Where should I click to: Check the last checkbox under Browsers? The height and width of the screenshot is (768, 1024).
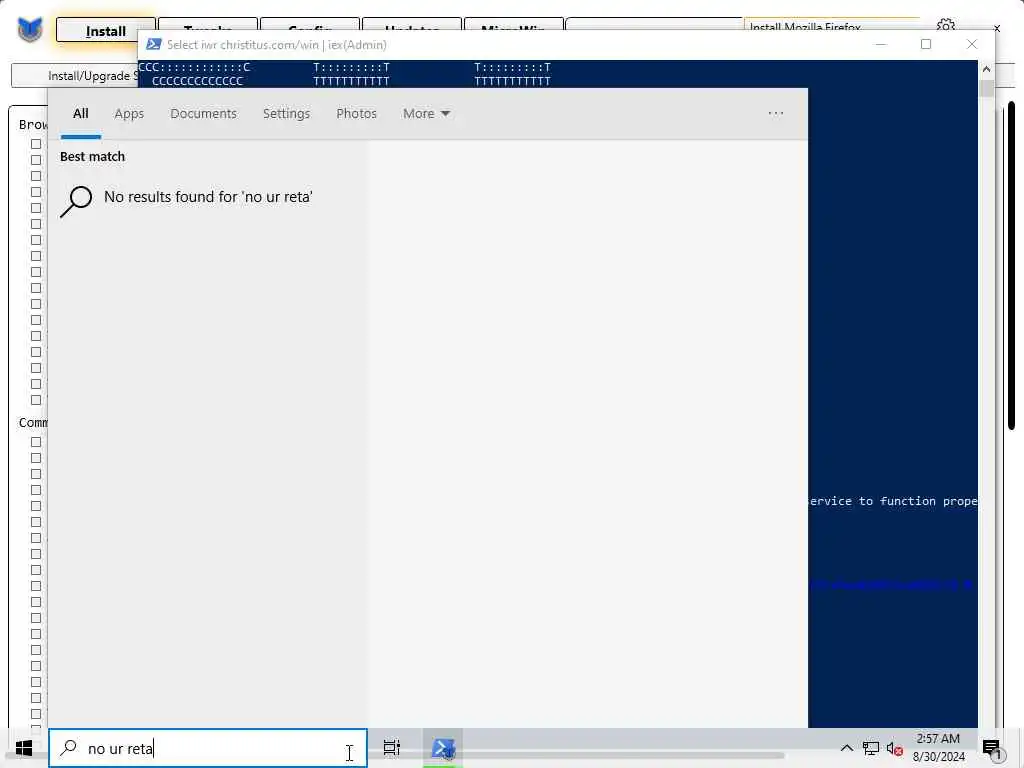(x=36, y=400)
